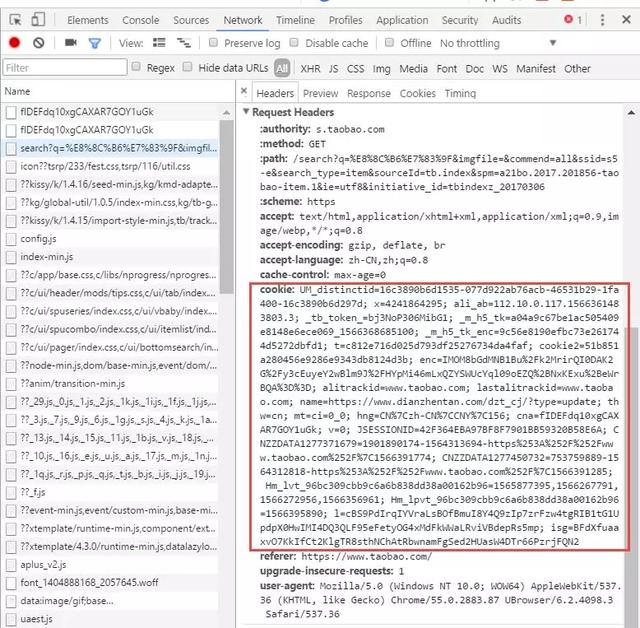The height and width of the screenshot is (628, 640).
Task: Select the search?q= request row
Action: point(110,148)
